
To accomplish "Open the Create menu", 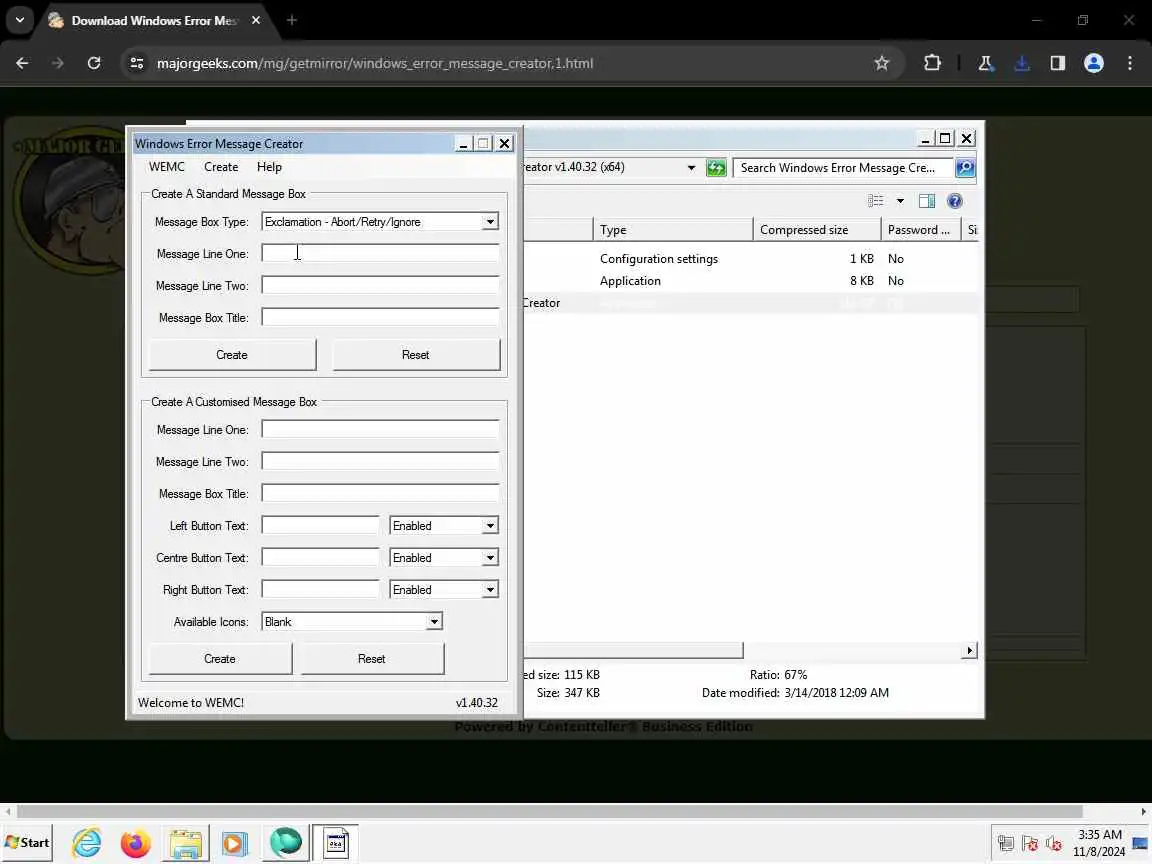I will [x=221, y=167].
